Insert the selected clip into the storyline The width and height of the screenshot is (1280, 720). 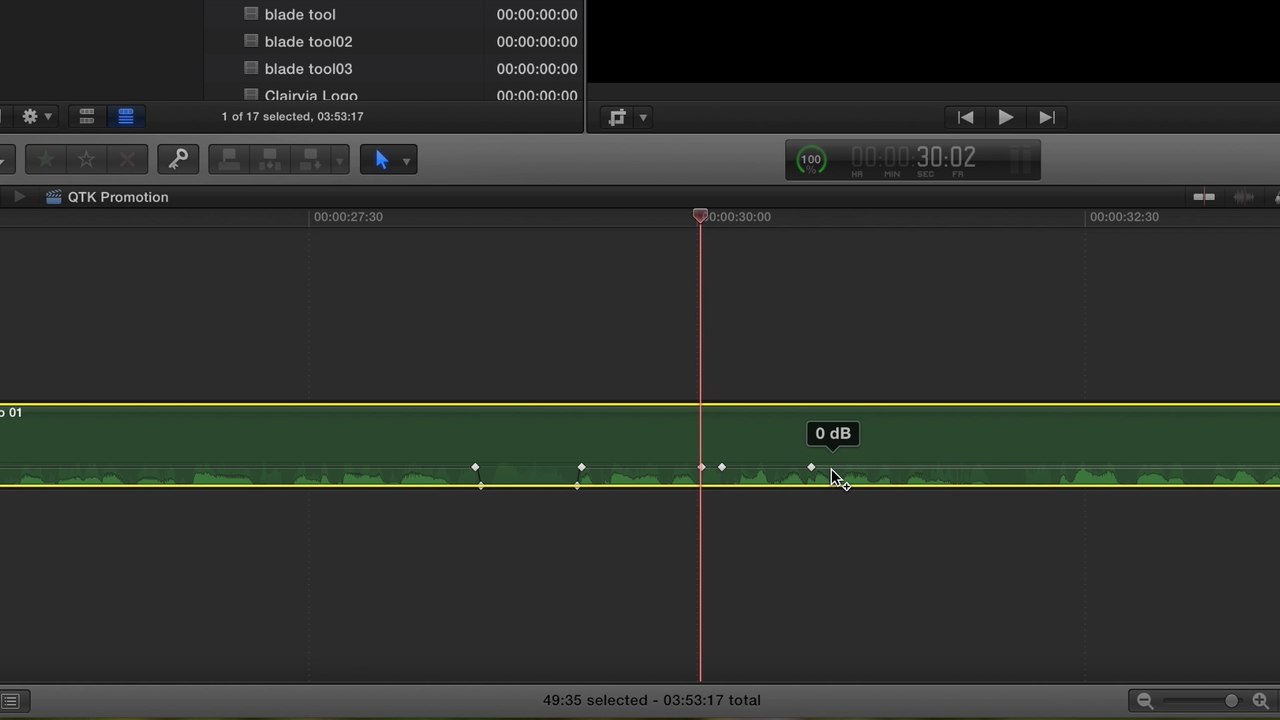click(x=270, y=159)
